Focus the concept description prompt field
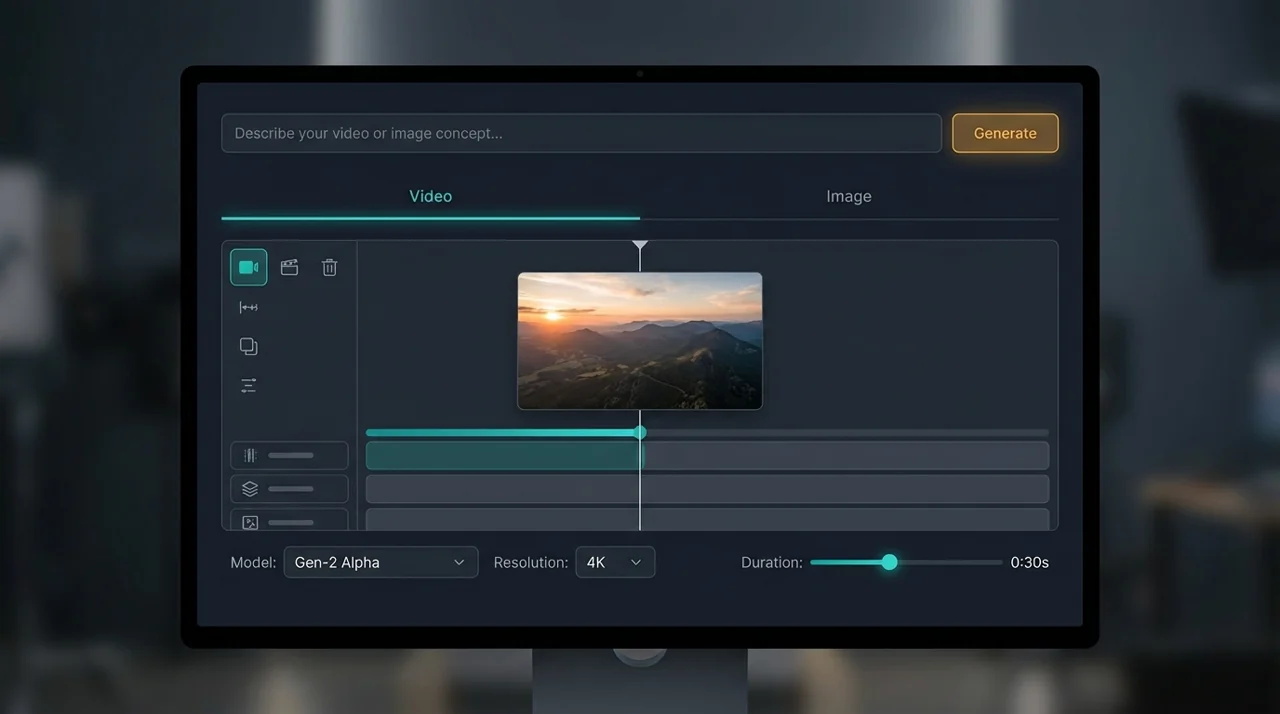The height and width of the screenshot is (714, 1280). click(581, 133)
